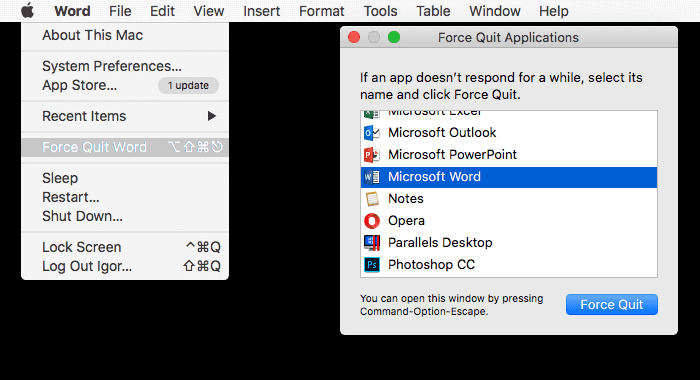Click the Notes app icon
This screenshot has height=380, width=700.
371,199
